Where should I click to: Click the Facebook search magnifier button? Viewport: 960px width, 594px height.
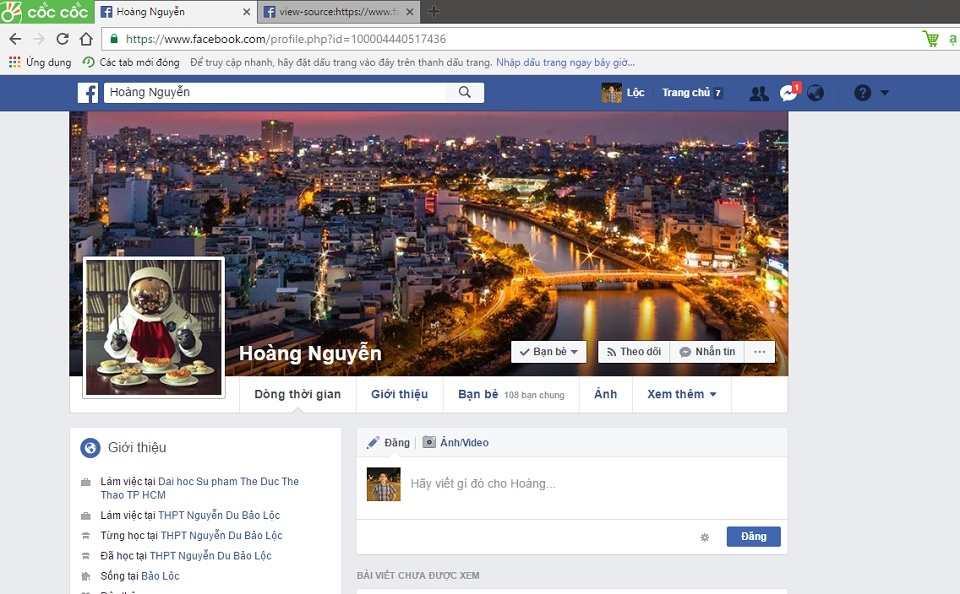click(x=465, y=92)
